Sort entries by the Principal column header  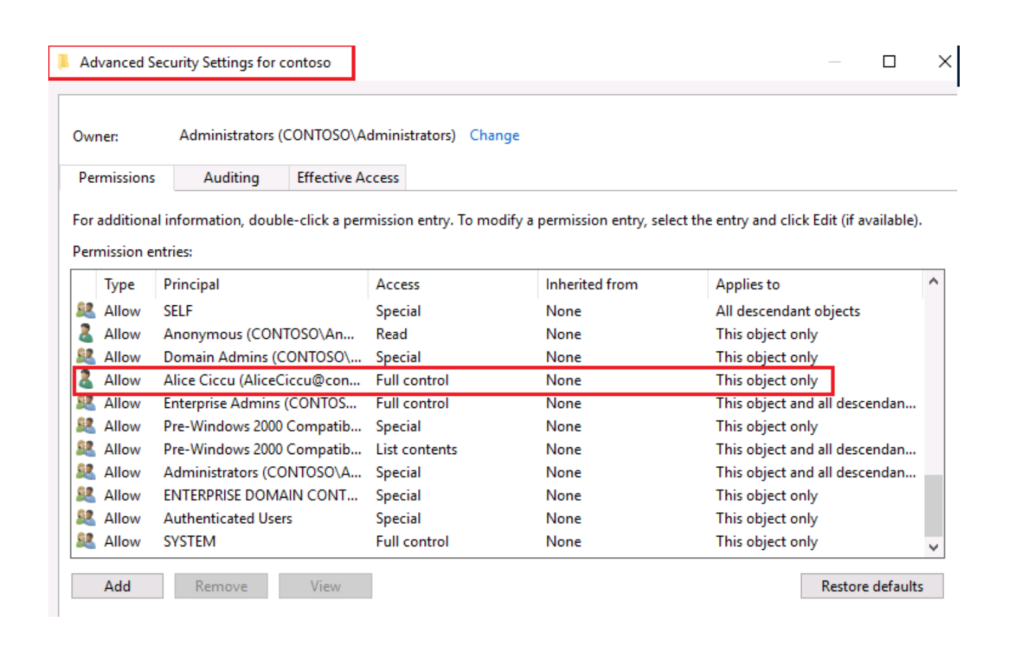[191, 284]
